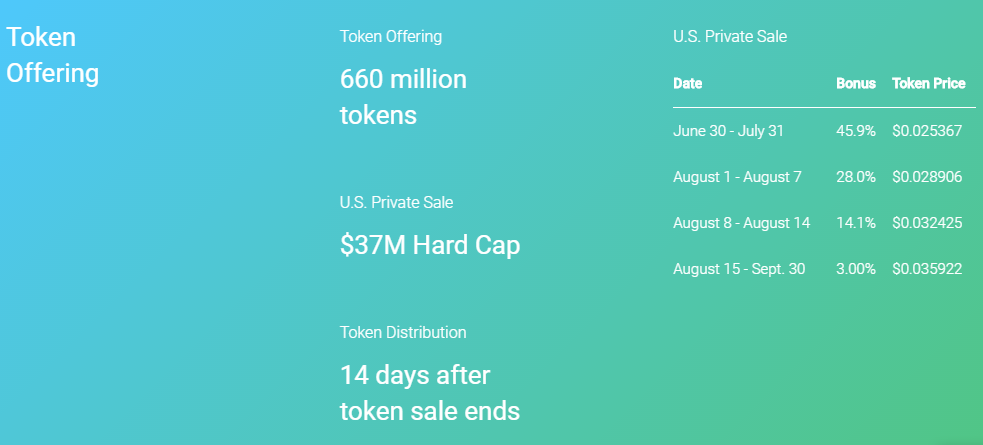Select the August 8 - August 14 row
The image size is (983, 445).
[x=824, y=222]
